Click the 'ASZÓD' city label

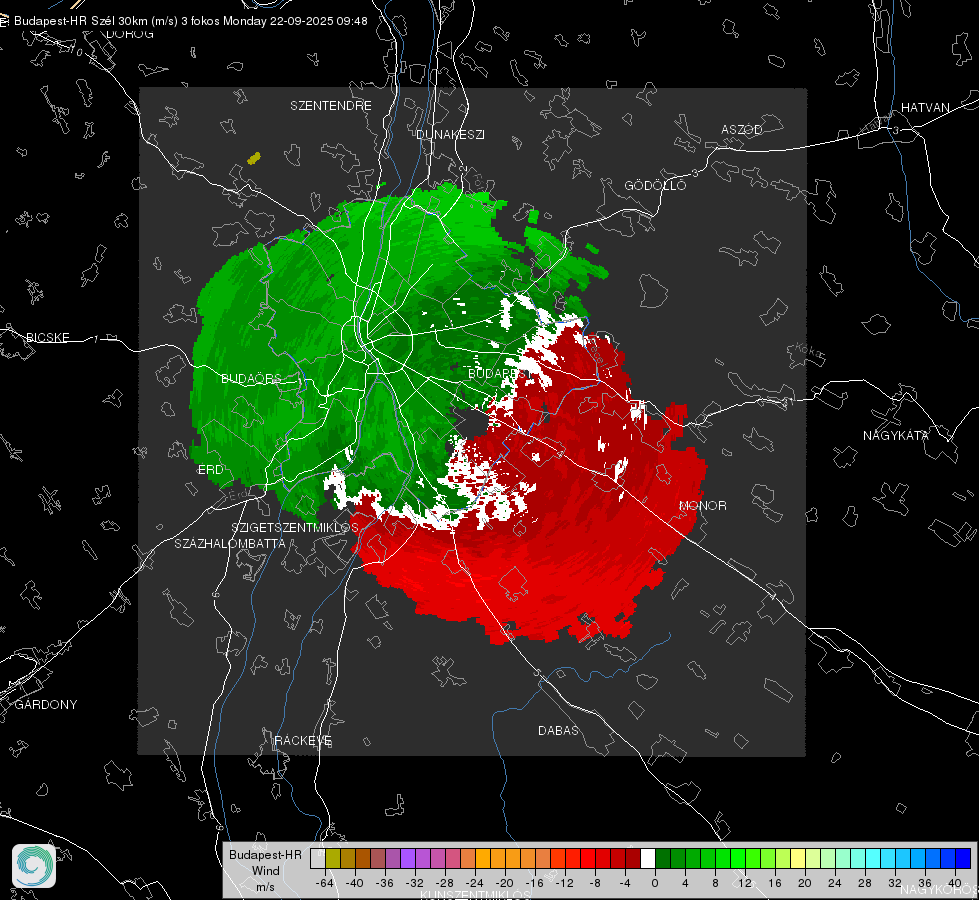742,129
